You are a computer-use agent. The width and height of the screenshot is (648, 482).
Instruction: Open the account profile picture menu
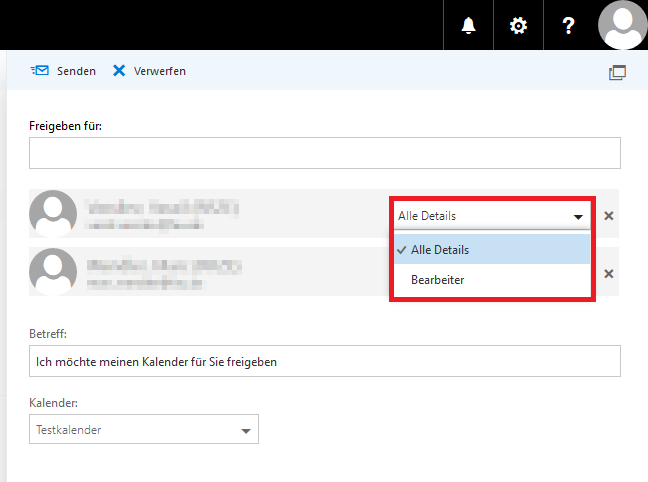(622, 25)
